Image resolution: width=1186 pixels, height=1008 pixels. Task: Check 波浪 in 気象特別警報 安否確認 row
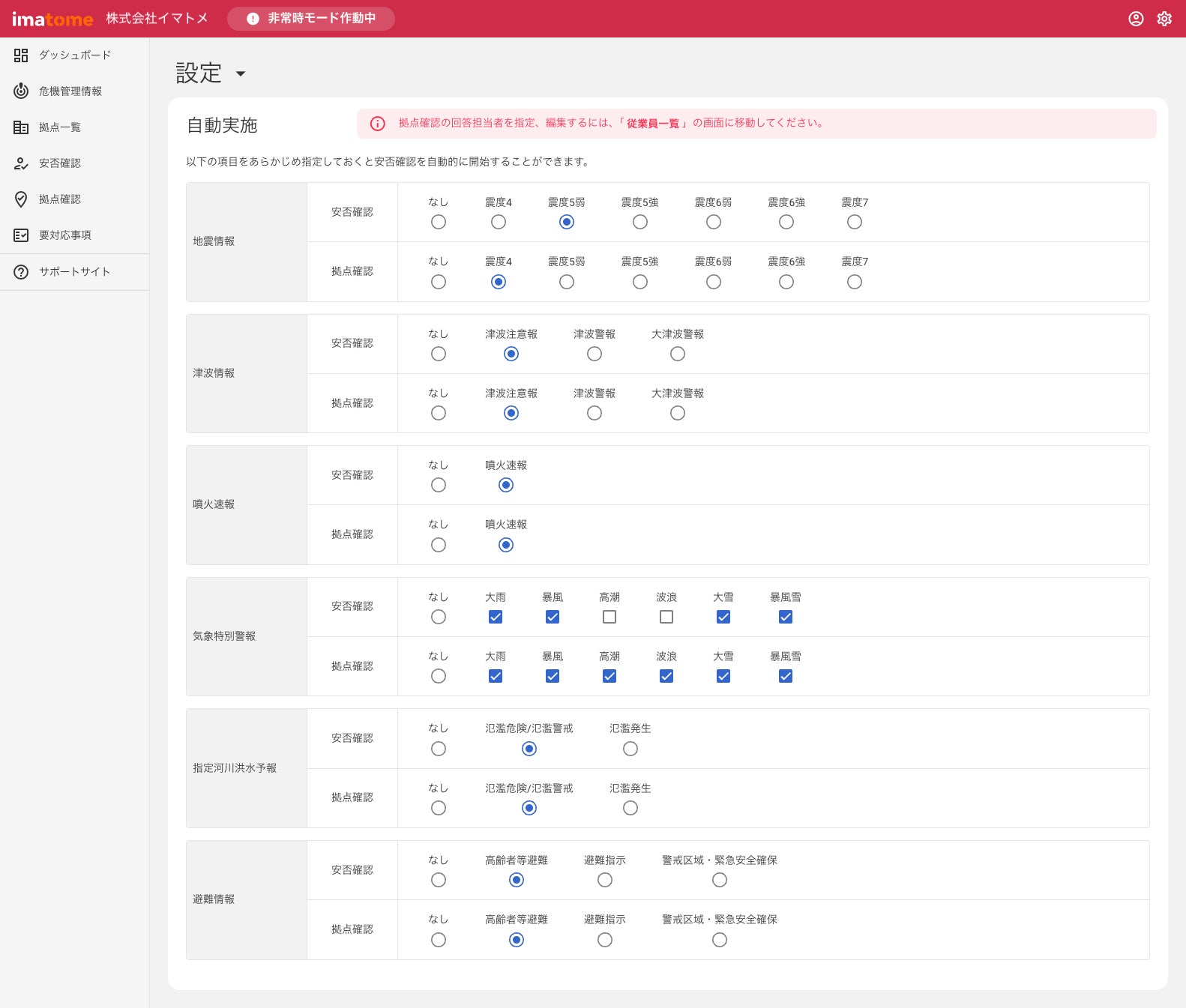[666, 617]
